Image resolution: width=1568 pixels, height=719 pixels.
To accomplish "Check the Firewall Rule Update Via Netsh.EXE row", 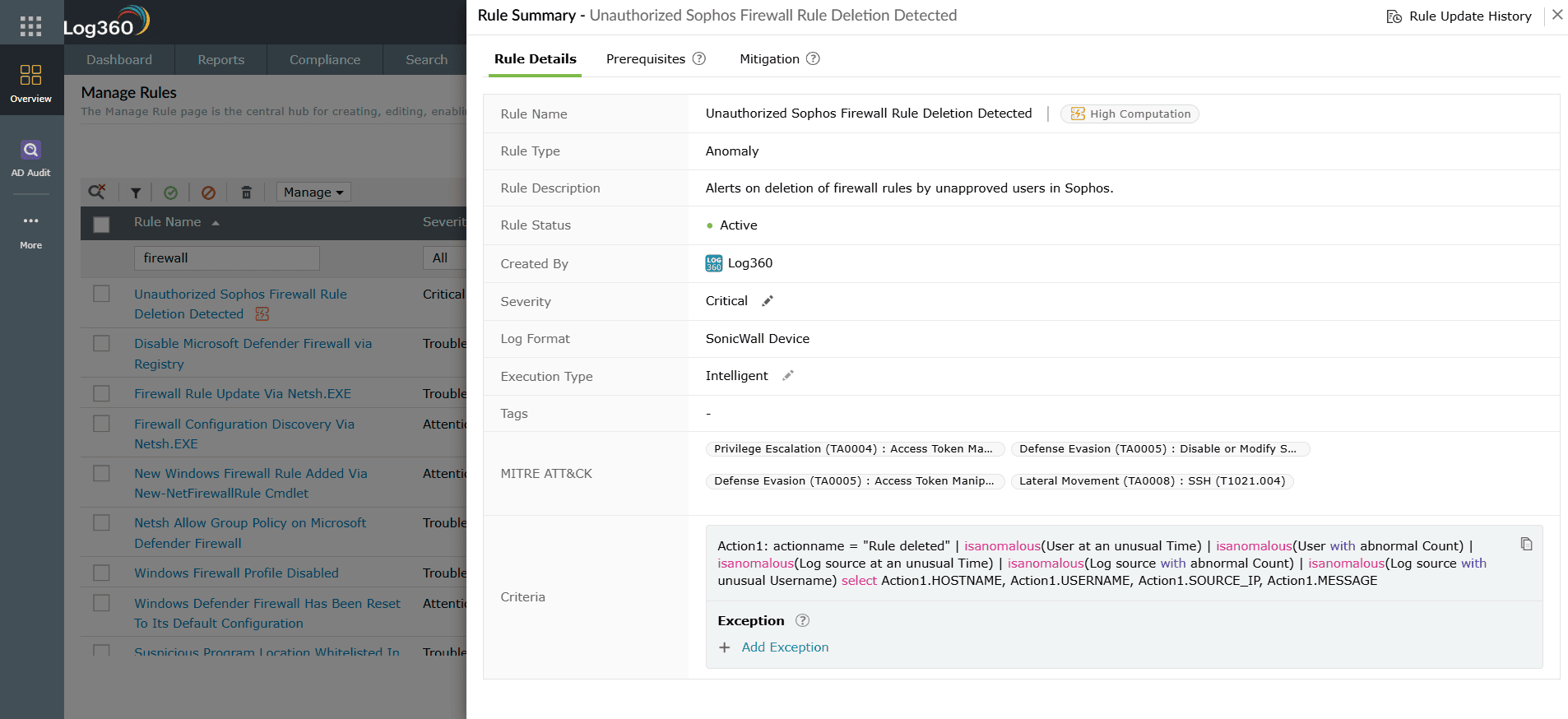I will pos(101,393).
